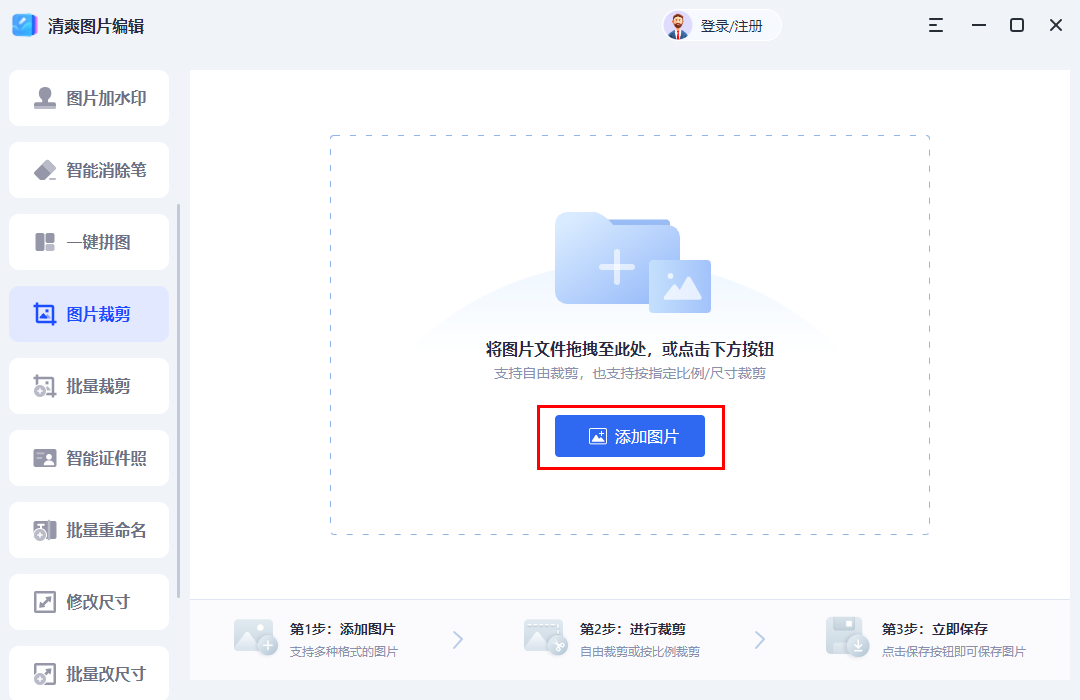Click the 第3步 save step icon
The image size is (1080, 700).
(847, 637)
